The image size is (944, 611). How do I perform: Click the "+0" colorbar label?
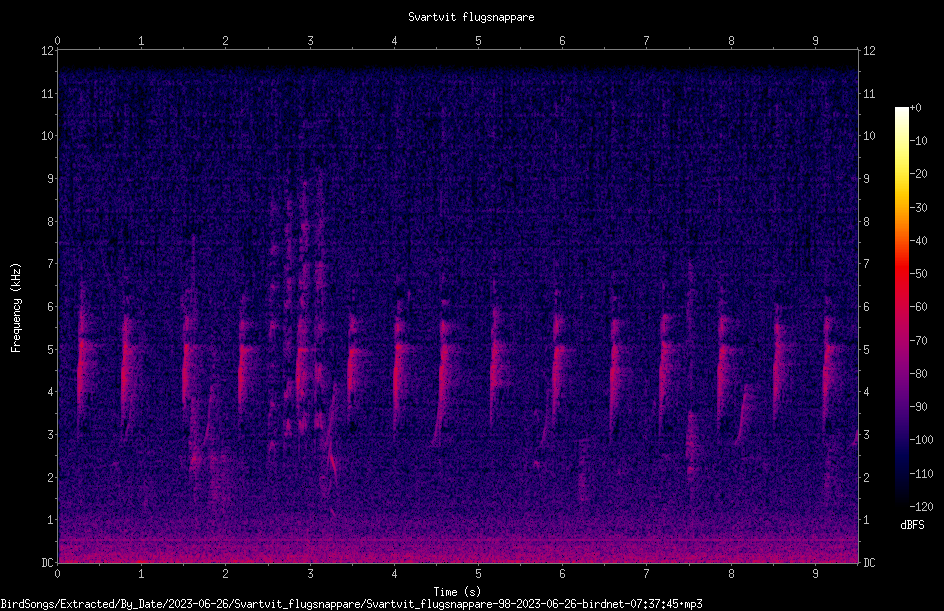click(915, 108)
